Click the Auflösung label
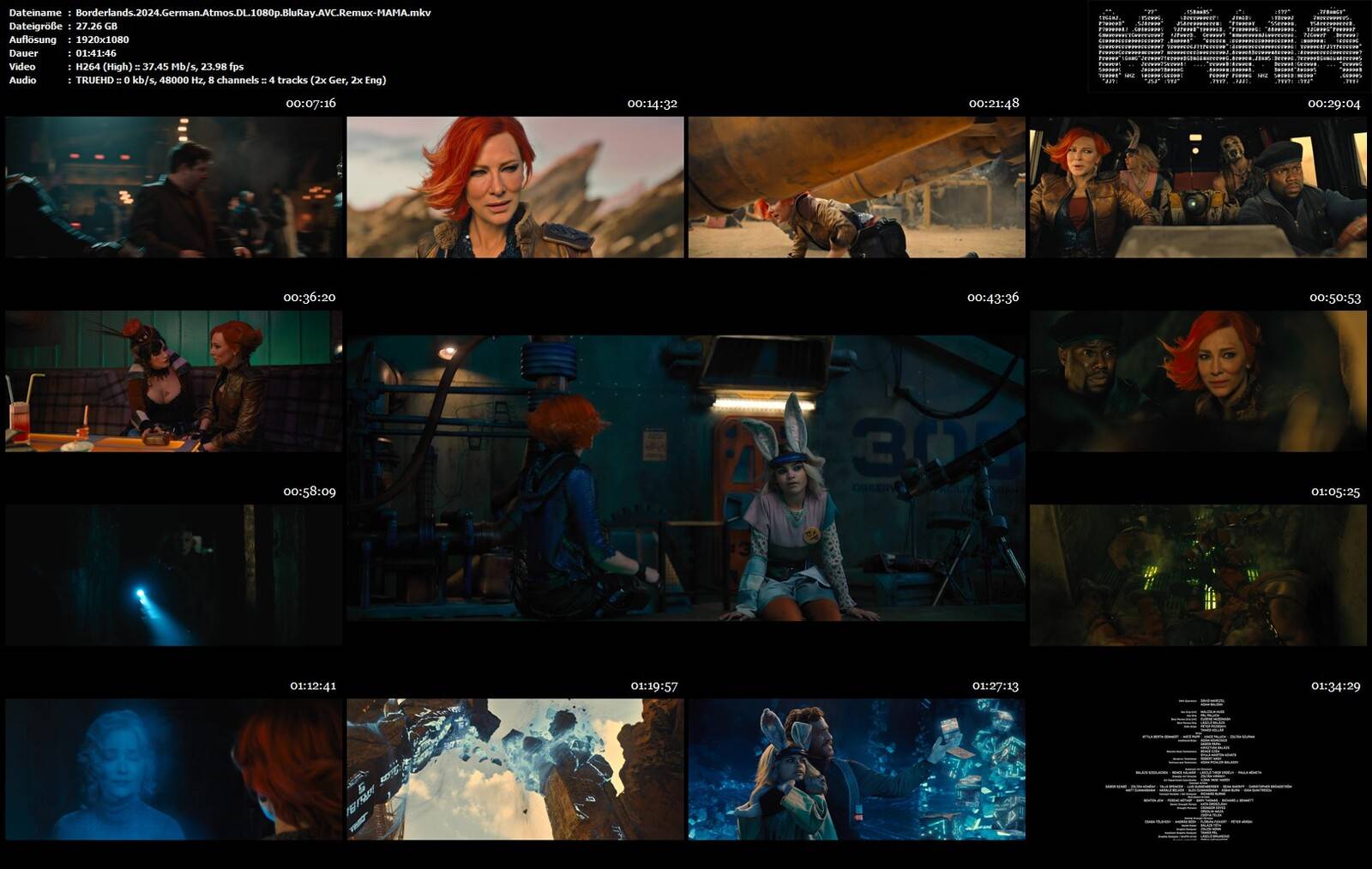Image resolution: width=1372 pixels, height=869 pixels. (33, 39)
